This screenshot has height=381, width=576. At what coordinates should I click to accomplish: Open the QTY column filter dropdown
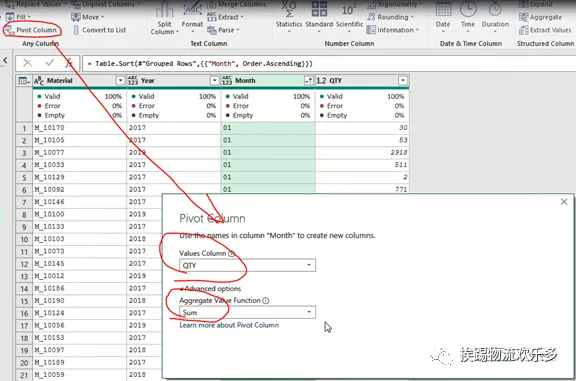click(403, 80)
